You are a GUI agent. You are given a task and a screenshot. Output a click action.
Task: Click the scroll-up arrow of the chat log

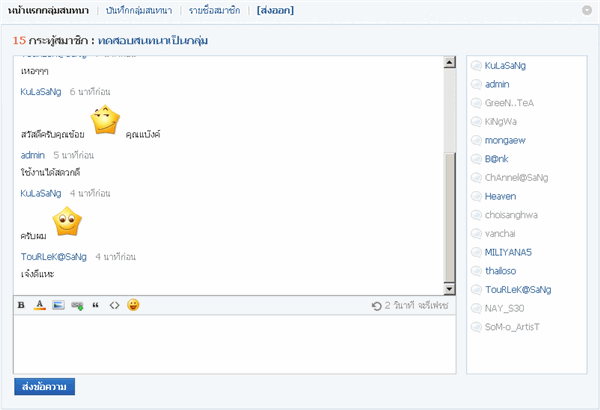point(450,62)
